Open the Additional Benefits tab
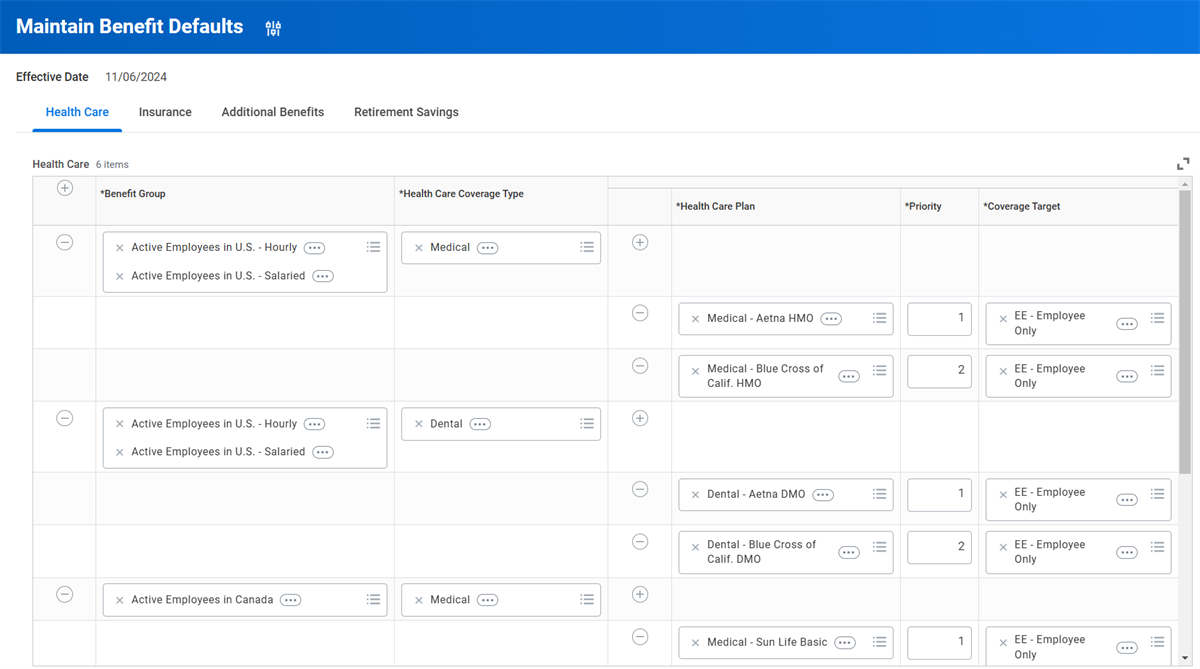 click(273, 112)
